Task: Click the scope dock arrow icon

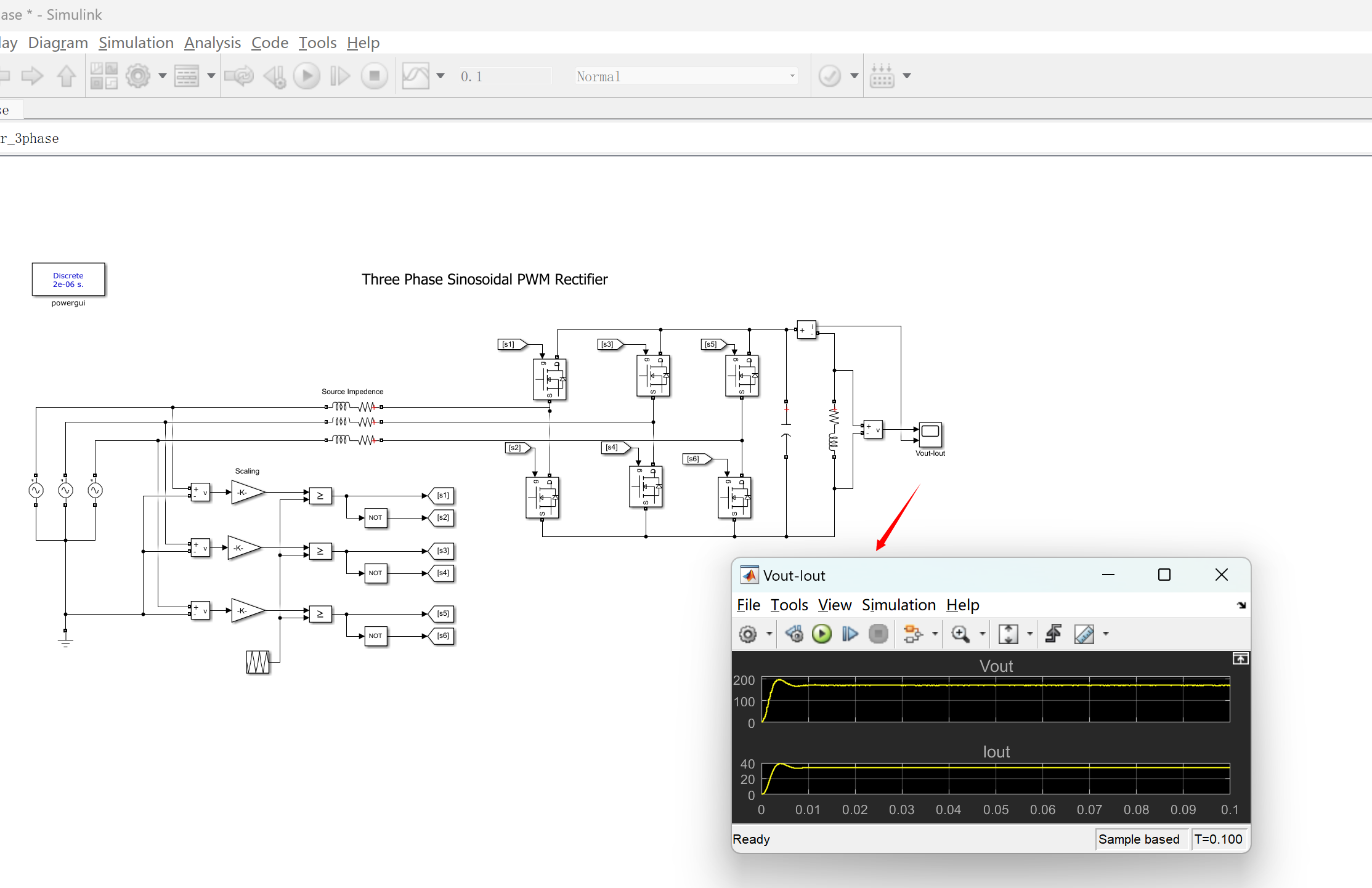Action: [1241, 605]
